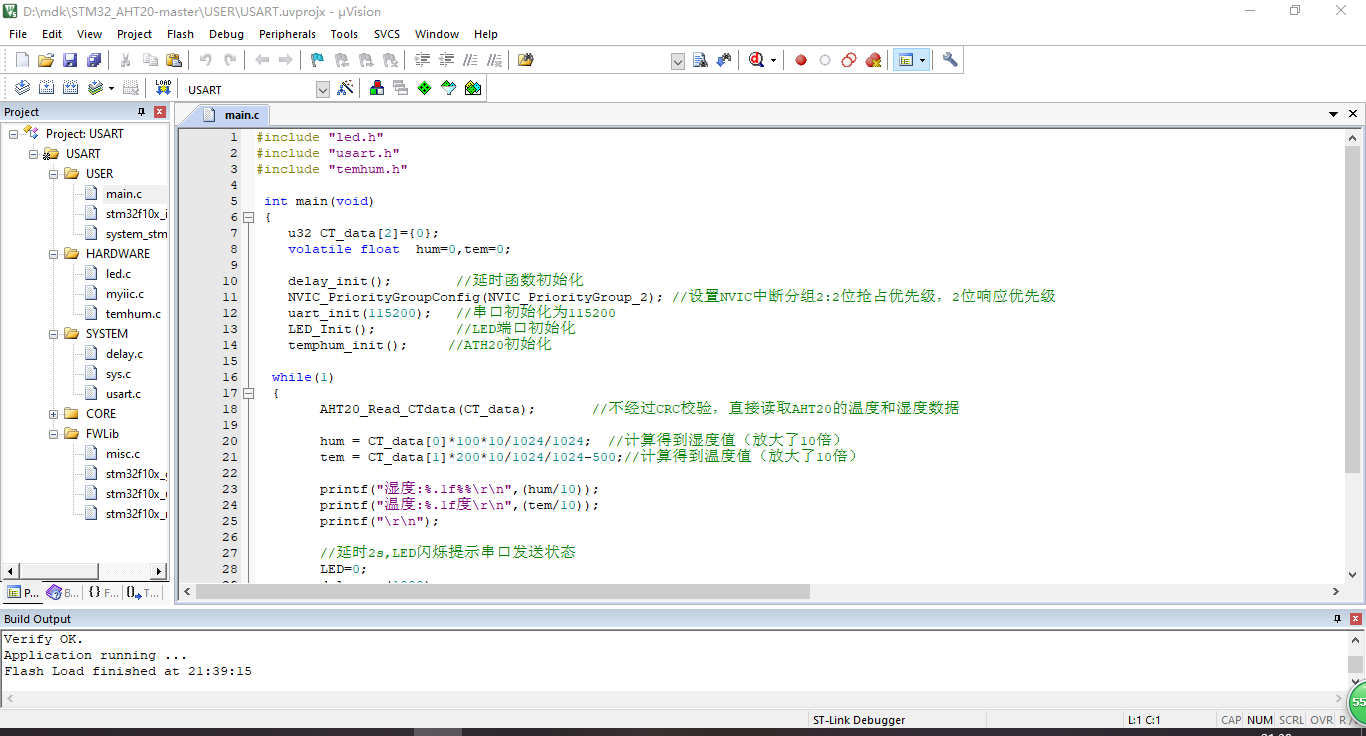Screen dimensions: 1366x736
Task: Close the Build Output panel
Action: coord(1355,619)
